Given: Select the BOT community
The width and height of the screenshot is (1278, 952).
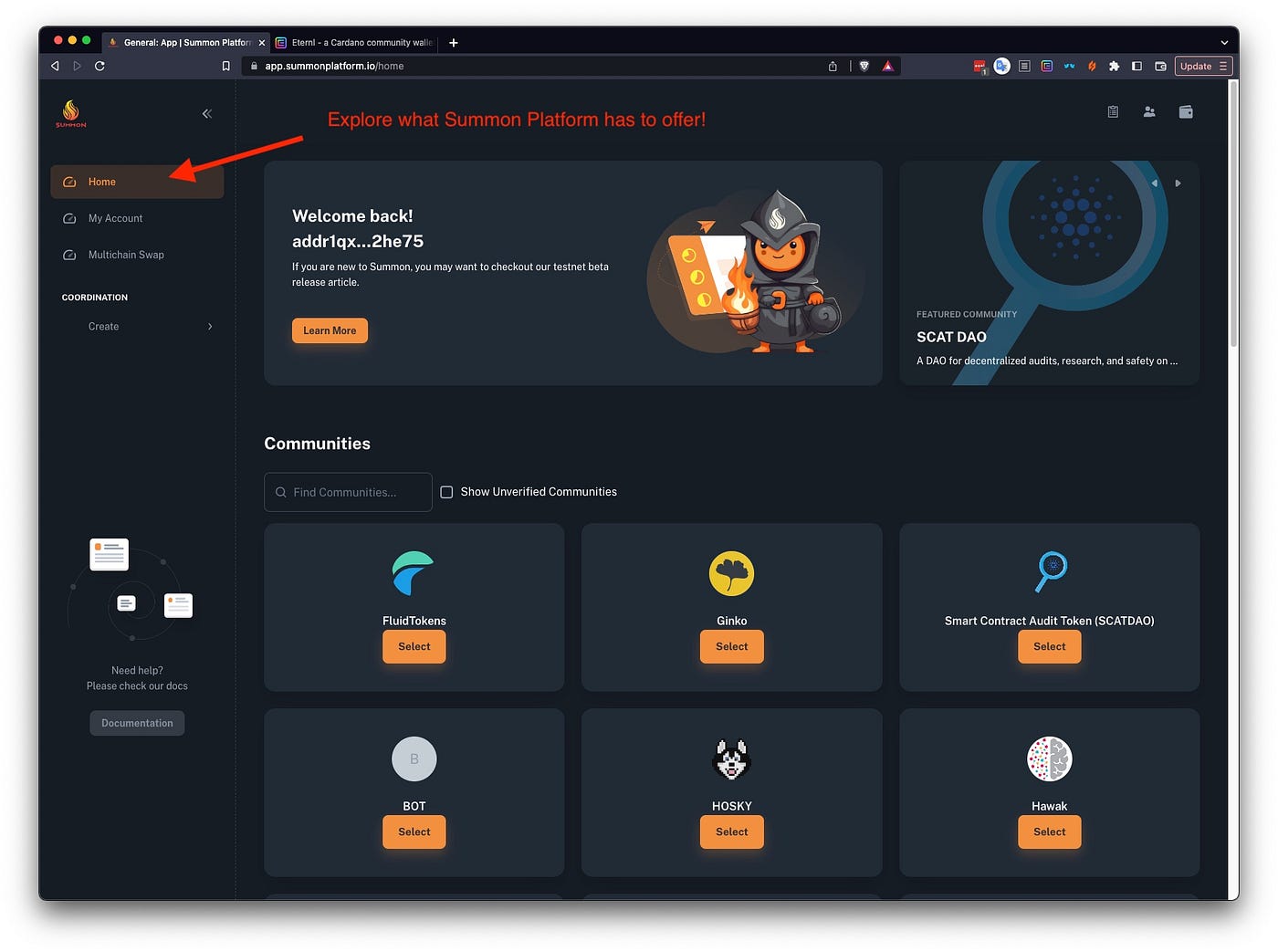Looking at the screenshot, I should coord(414,832).
